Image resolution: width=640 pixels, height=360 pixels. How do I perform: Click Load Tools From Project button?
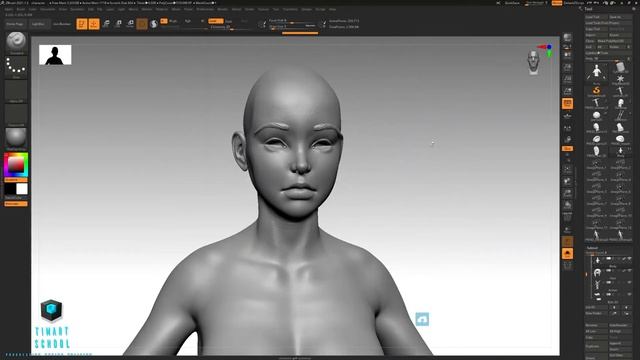click(x=608, y=23)
